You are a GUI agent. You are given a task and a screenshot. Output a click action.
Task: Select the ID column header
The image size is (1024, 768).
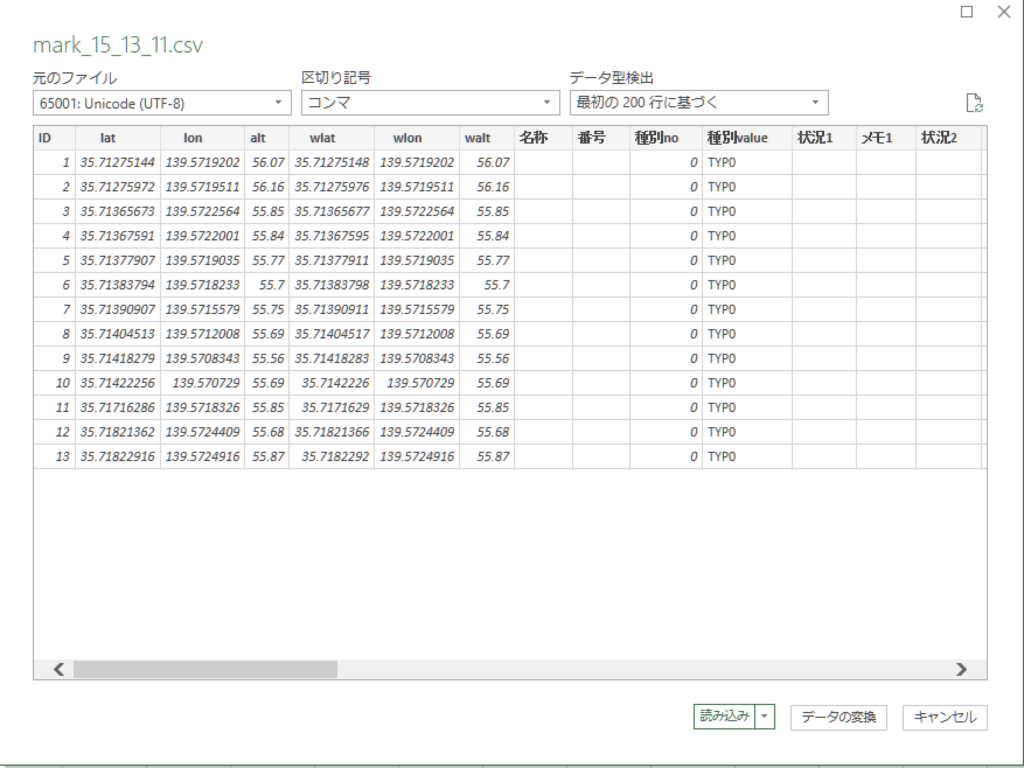[54, 138]
